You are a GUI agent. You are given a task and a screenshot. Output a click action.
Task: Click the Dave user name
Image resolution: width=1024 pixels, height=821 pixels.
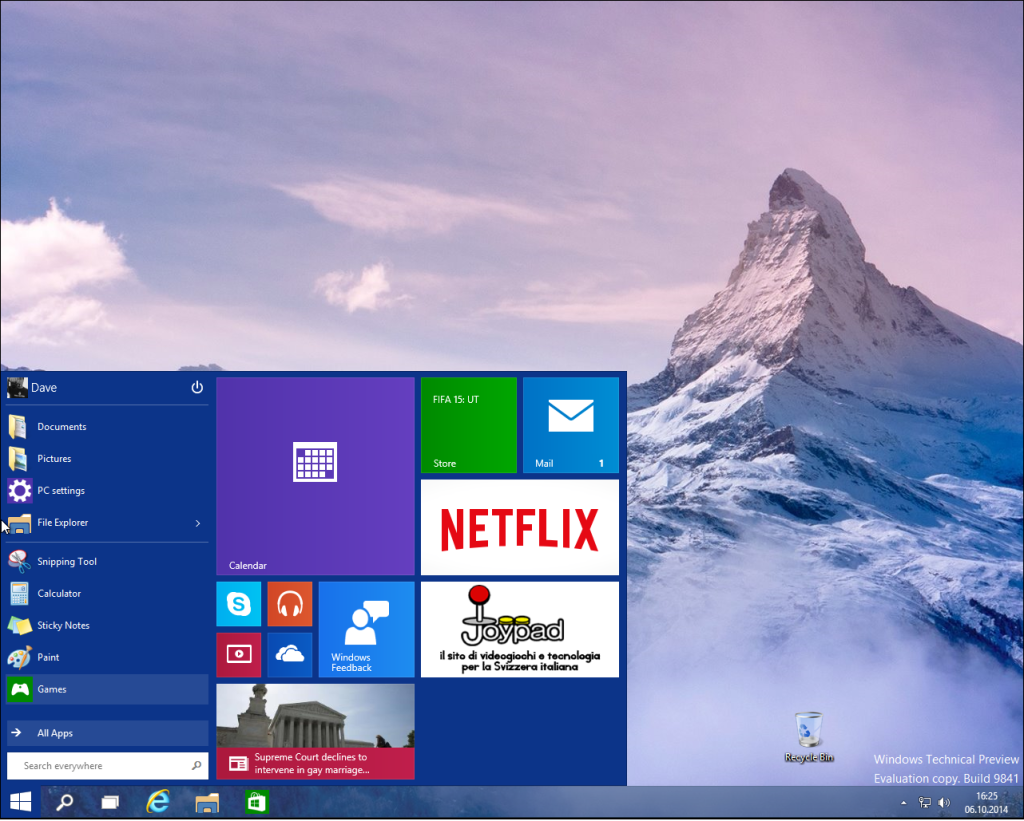44,388
